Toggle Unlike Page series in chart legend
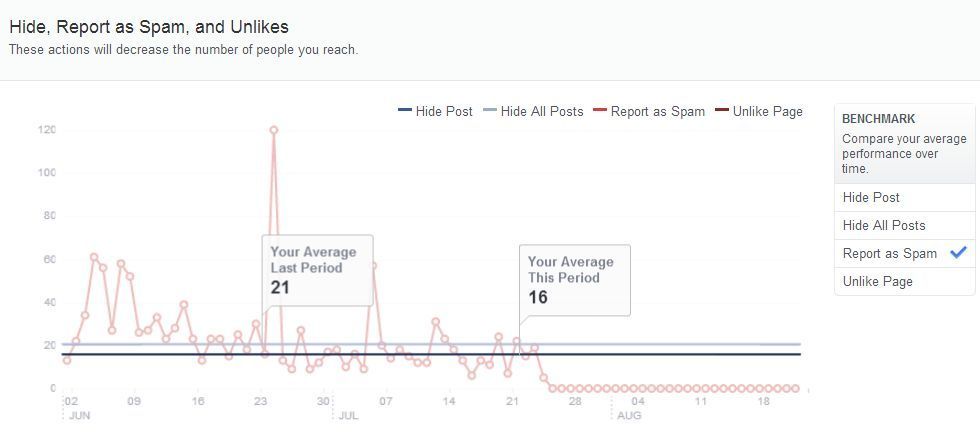 (x=767, y=112)
